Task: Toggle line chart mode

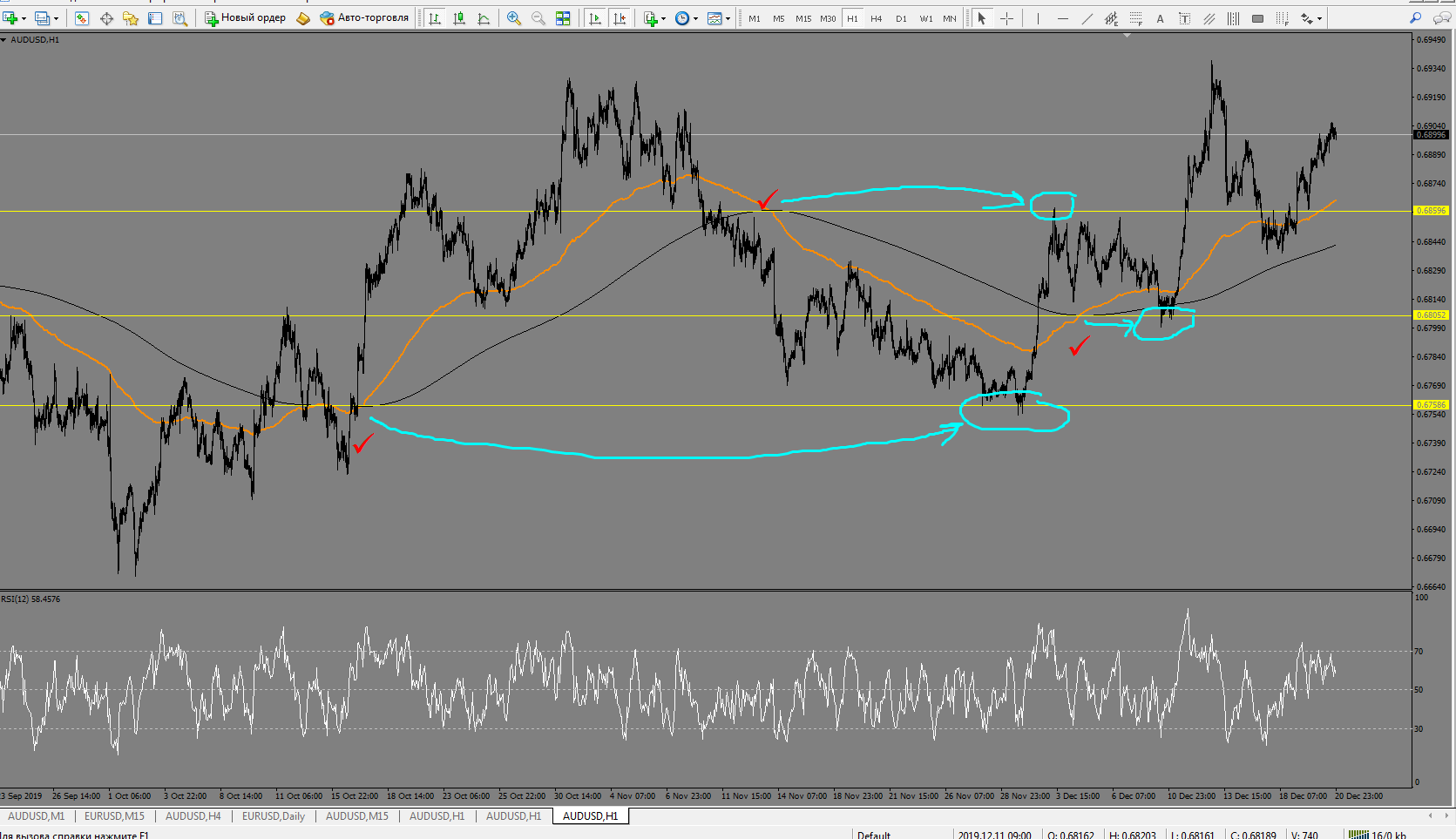Action: click(484, 18)
